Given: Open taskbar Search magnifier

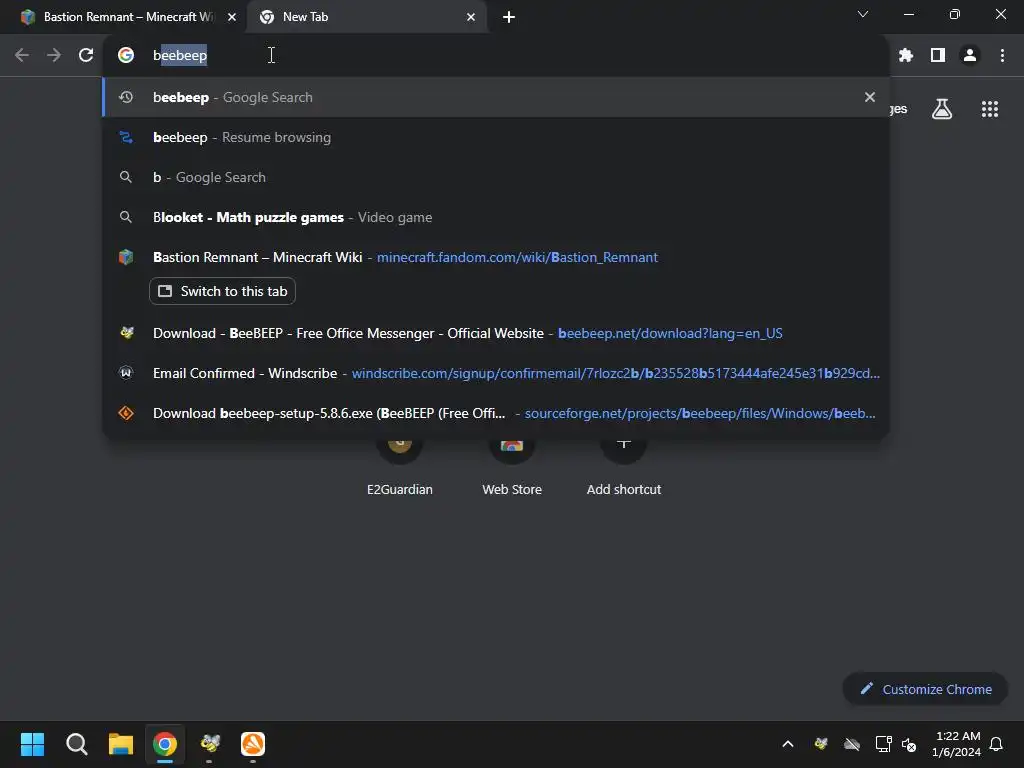Looking at the screenshot, I should tap(76, 744).
